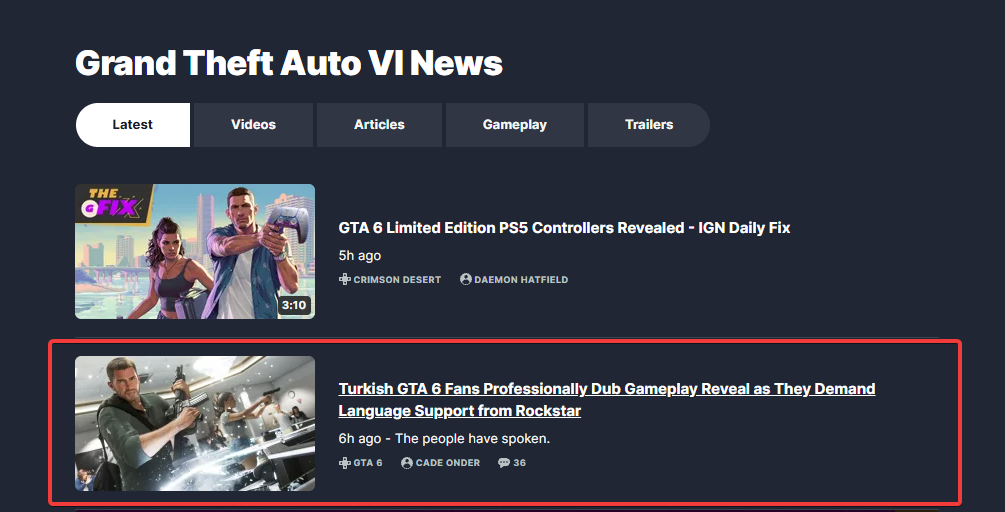Open GTA 6 Limited Edition PS5 Controllers headline
Viewport: 1005px width, 512px height.
pyautogui.click(x=564, y=227)
